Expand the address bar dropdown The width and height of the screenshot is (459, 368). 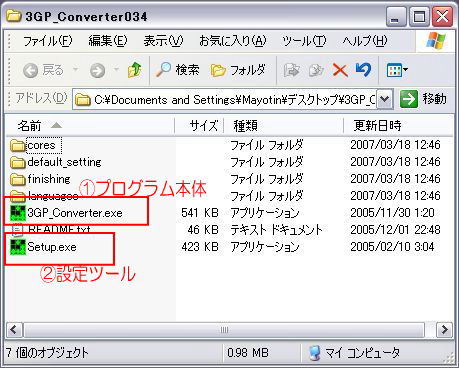coord(385,99)
